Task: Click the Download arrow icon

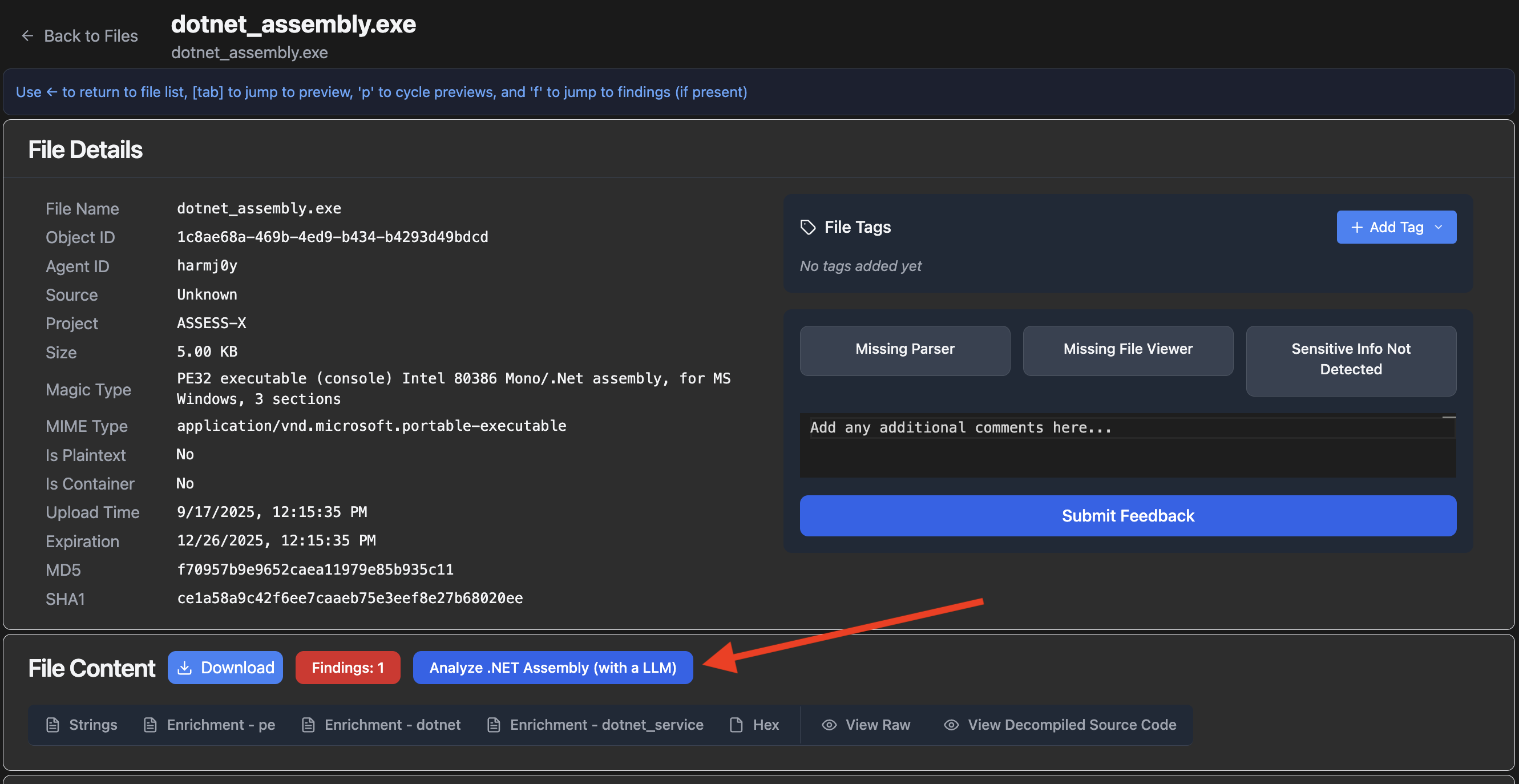Action: tap(184, 667)
